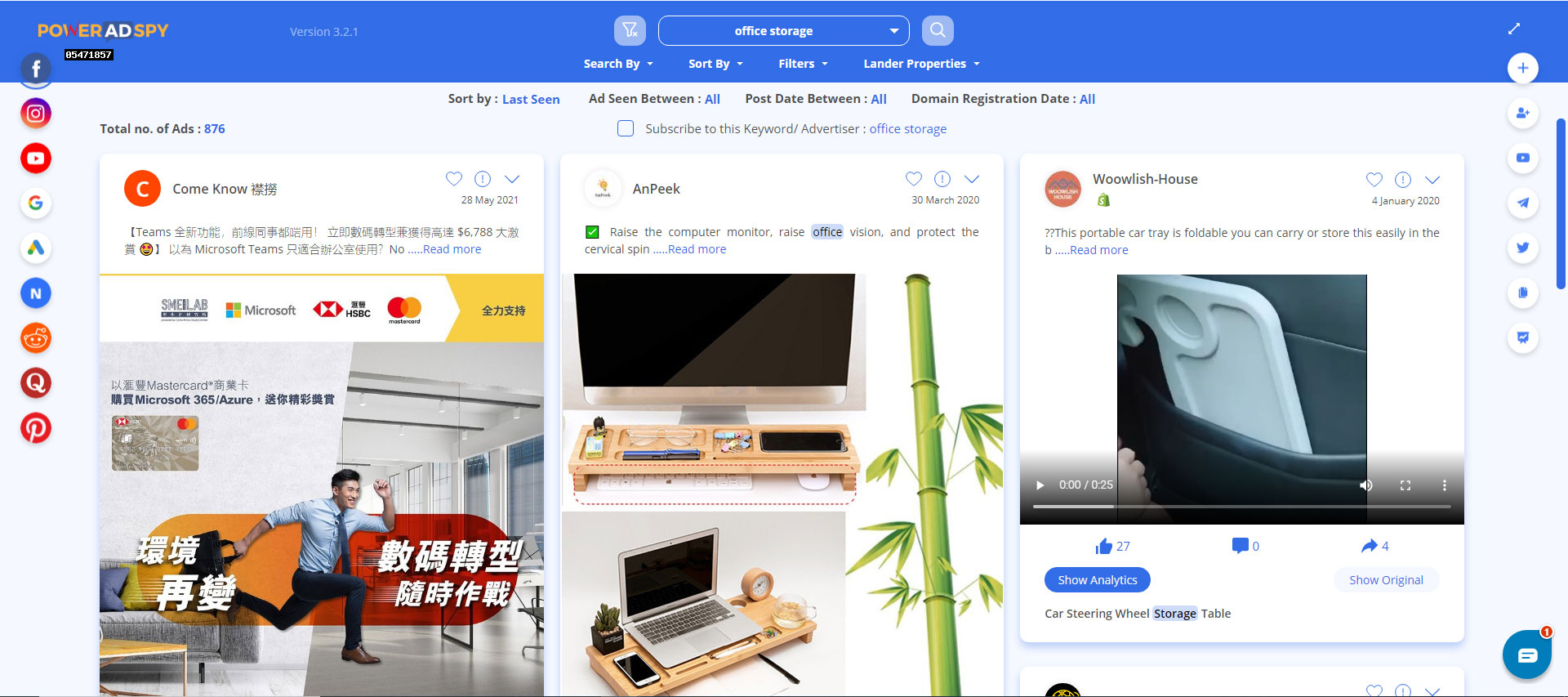The width and height of the screenshot is (1568, 697).
Task: Click Show Analytics button
Action: tap(1097, 580)
